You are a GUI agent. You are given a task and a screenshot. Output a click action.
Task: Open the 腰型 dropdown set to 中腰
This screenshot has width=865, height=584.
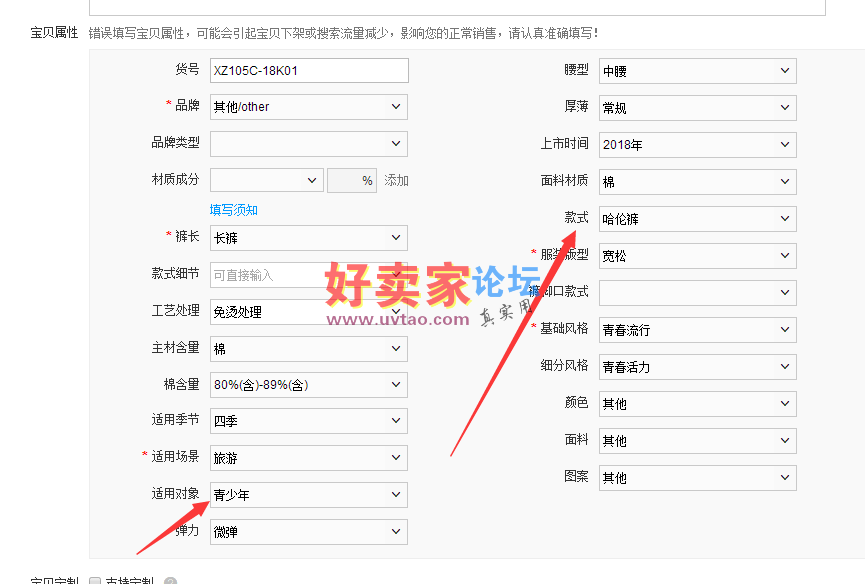point(697,71)
